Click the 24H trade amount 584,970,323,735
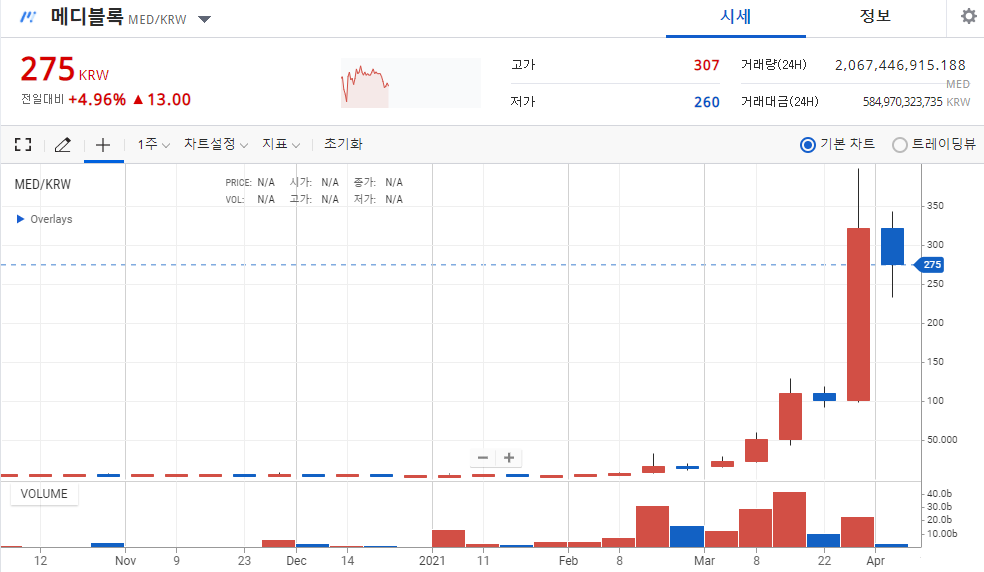This screenshot has height=572, width=984. click(x=902, y=102)
